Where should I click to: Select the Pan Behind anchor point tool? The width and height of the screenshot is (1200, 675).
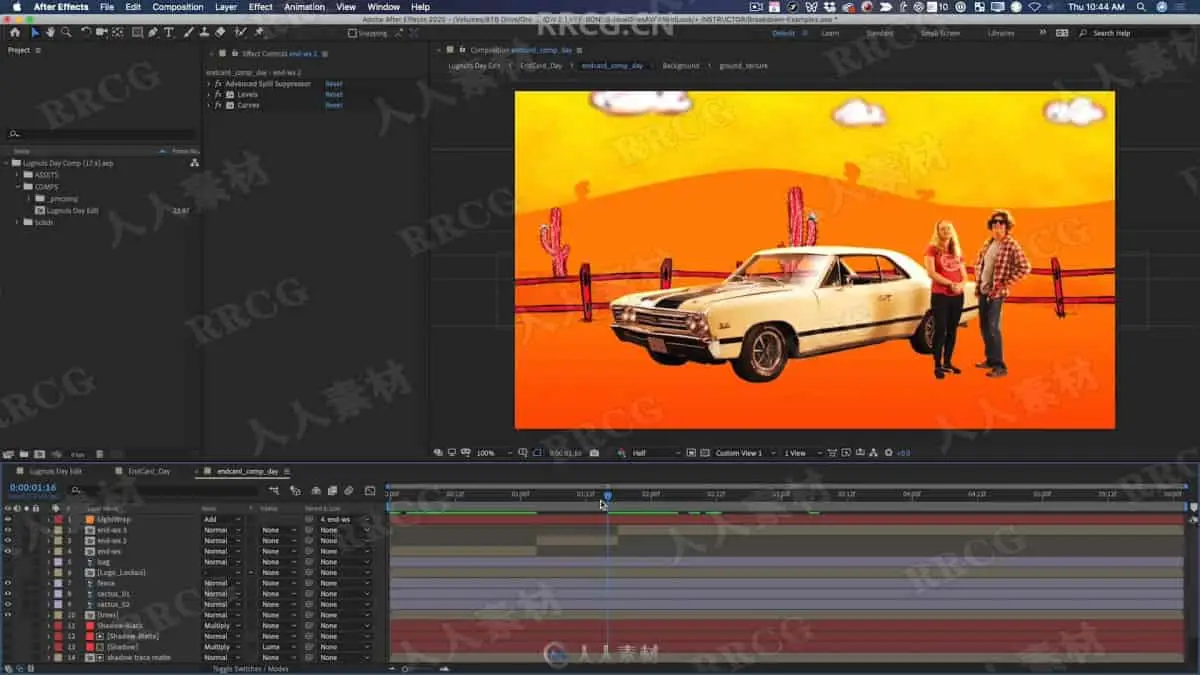118,32
